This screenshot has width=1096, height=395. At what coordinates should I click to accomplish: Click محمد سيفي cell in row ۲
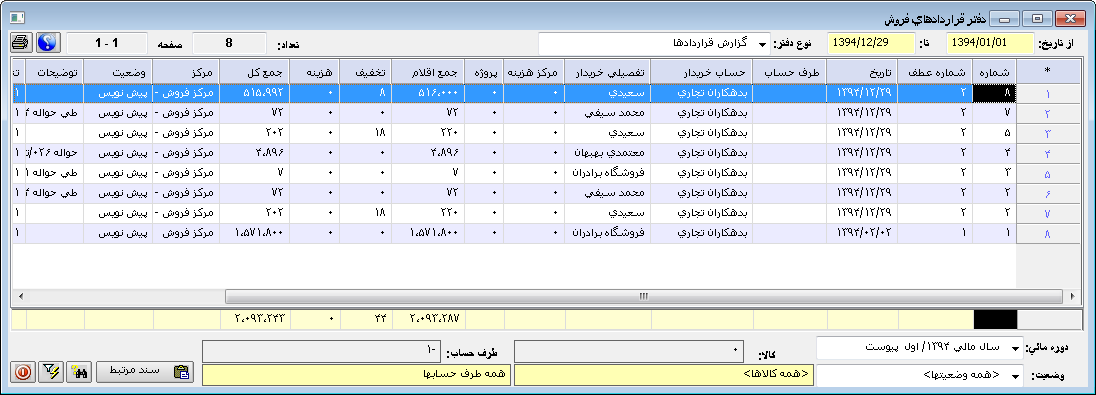coord(608,113)
